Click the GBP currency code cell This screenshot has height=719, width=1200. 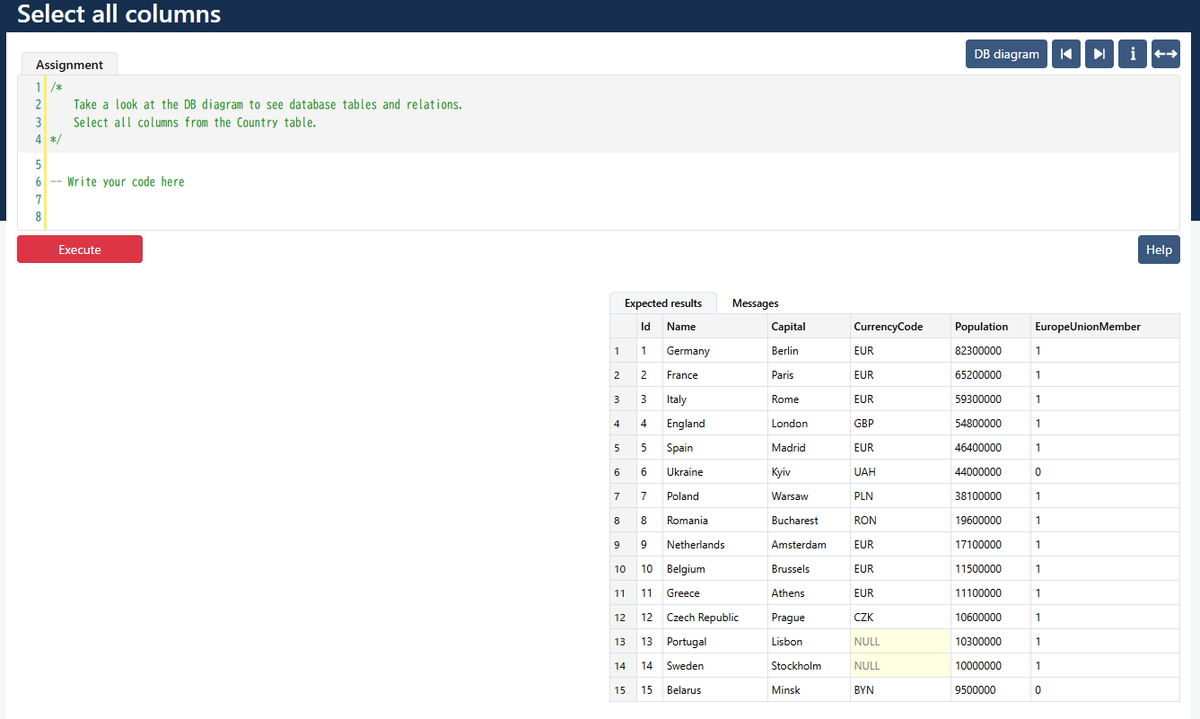click(900, 423)
